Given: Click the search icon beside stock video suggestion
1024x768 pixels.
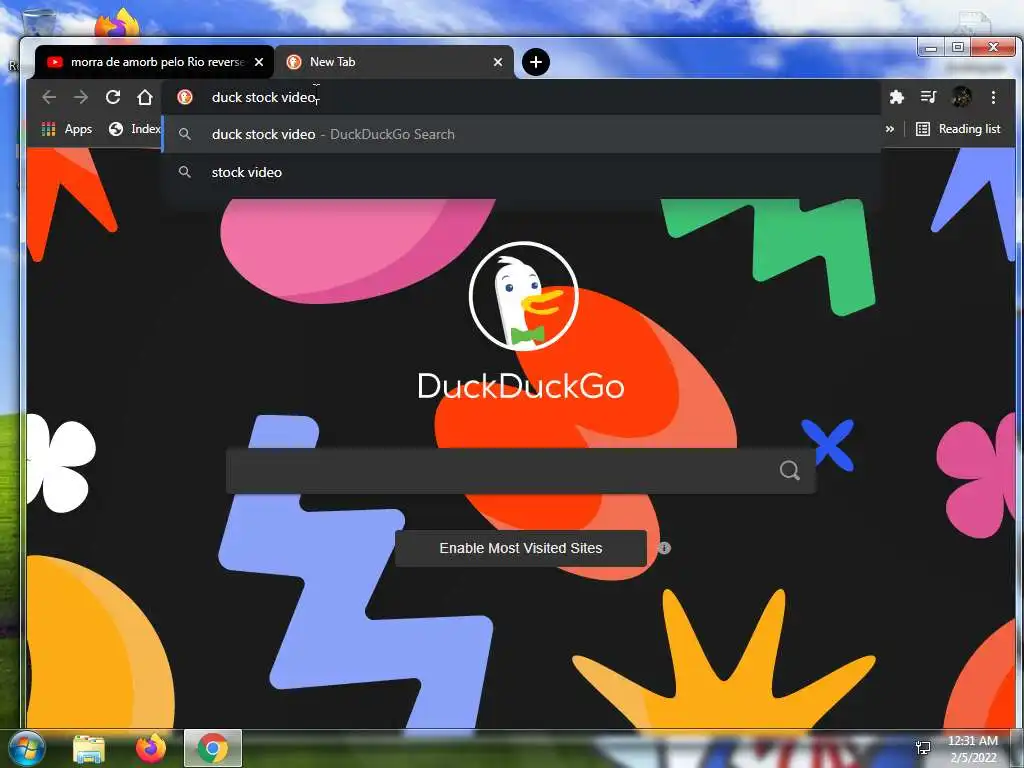Looking at the screenshot, I should click(185, 172).
